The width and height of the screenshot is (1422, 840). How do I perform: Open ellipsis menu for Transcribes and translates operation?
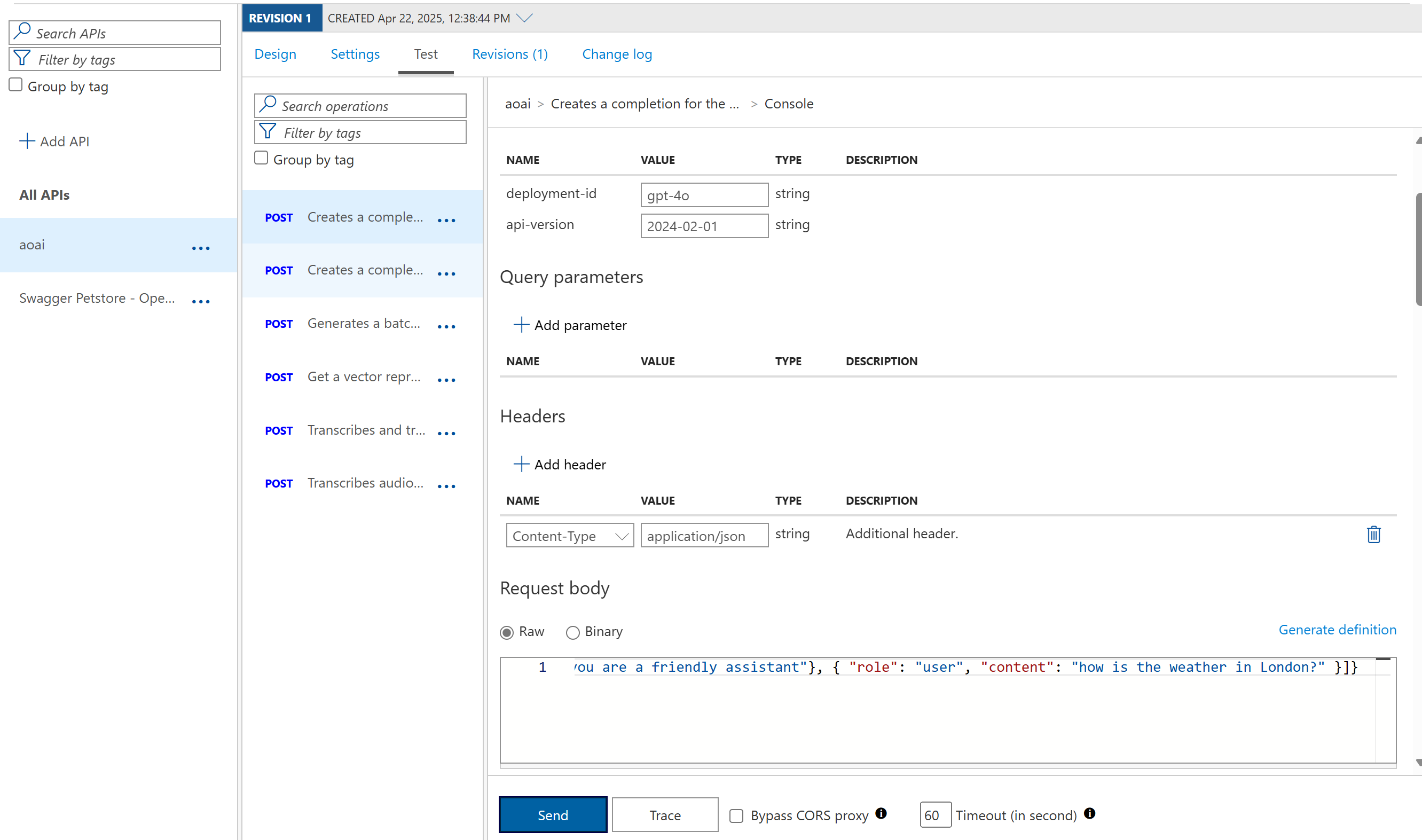tap(446, 433)
